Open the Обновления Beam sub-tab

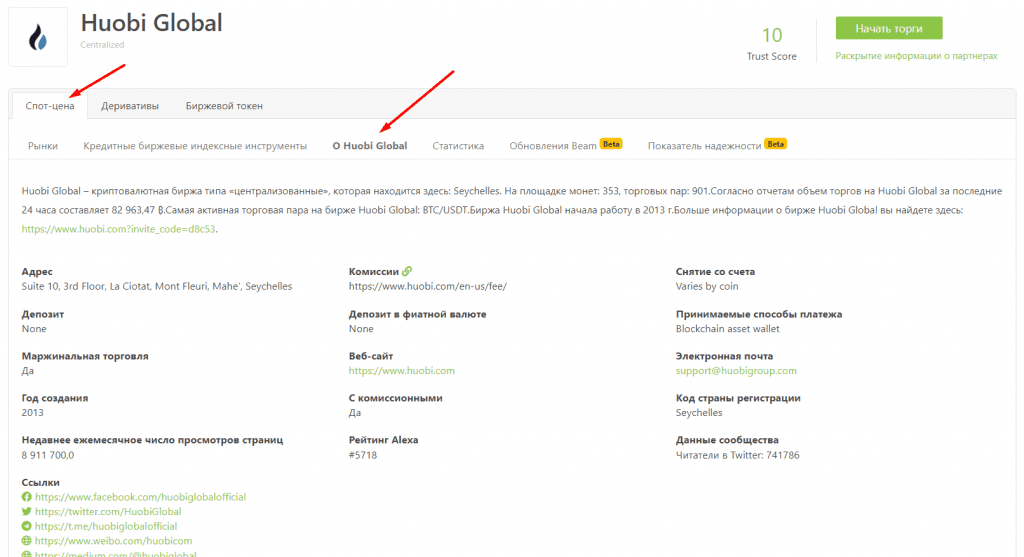552,146
